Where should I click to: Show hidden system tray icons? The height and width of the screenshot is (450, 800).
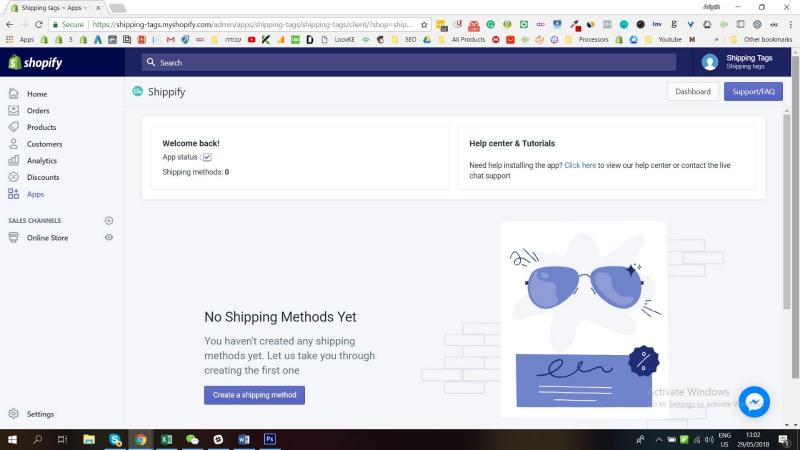tap(659, 440)
